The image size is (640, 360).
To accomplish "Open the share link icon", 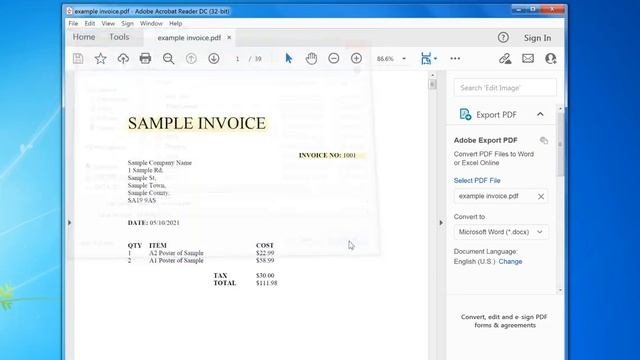I will pyautogui.click(x=505, y=58).
